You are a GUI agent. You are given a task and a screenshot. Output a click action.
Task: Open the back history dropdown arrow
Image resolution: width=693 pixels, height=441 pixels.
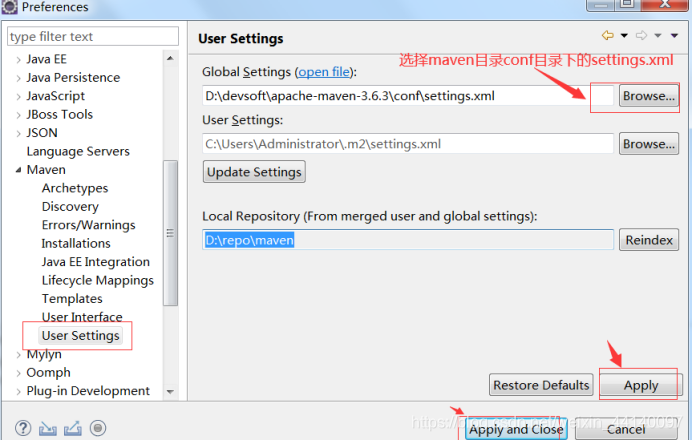pyautogui.click(x=624, y=35)
